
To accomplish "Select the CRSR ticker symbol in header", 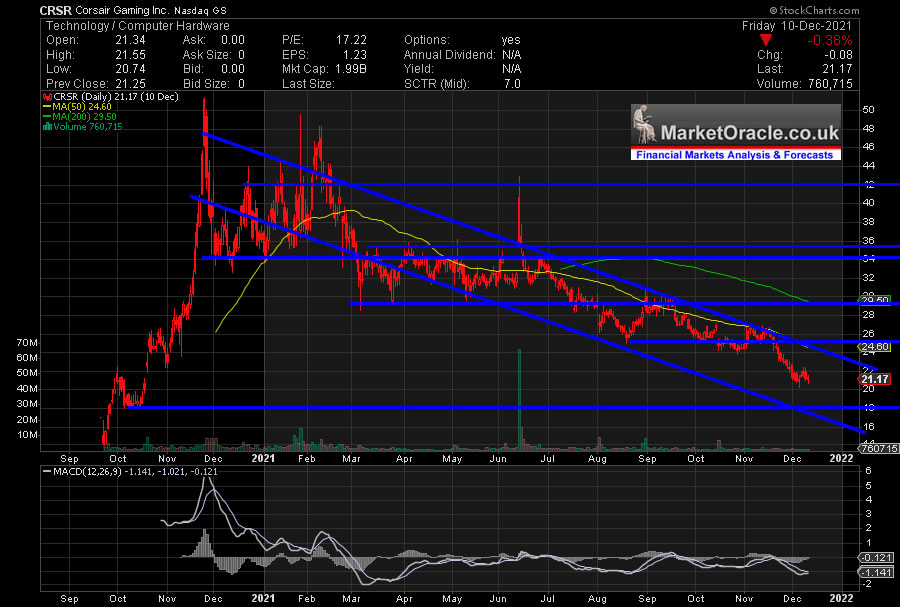I will pos(58,10).
